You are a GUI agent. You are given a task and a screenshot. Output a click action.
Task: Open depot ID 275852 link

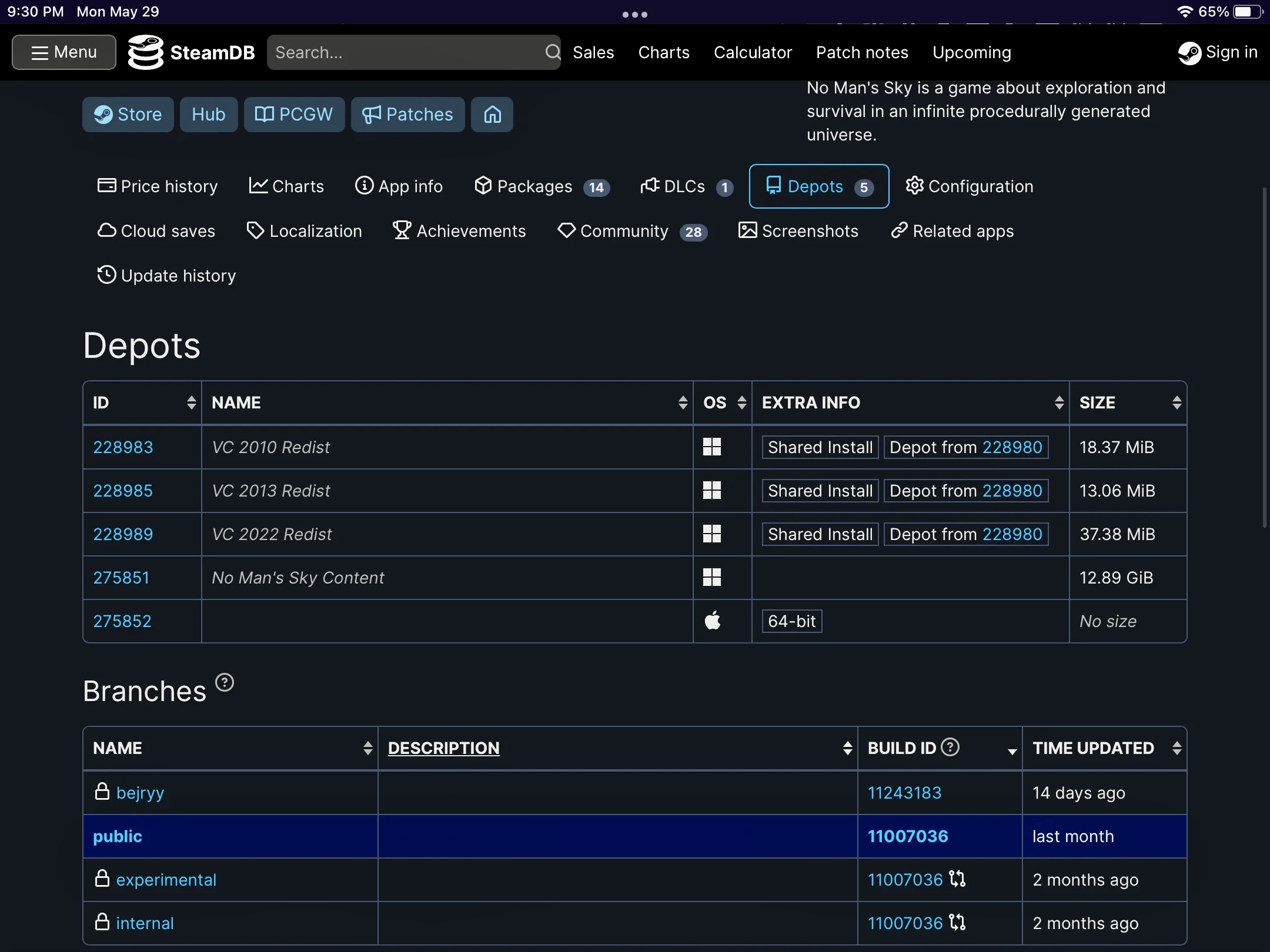pos(122,621)
